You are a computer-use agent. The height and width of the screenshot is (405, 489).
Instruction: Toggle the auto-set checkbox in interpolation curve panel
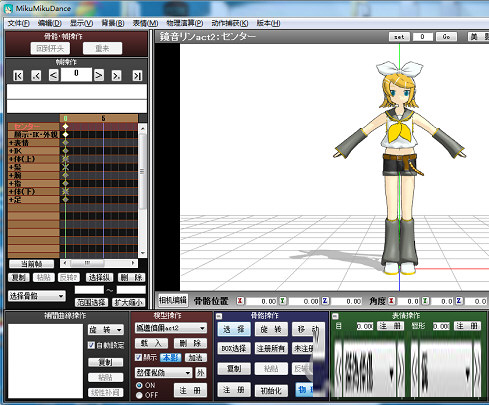(x=91, y=345)
